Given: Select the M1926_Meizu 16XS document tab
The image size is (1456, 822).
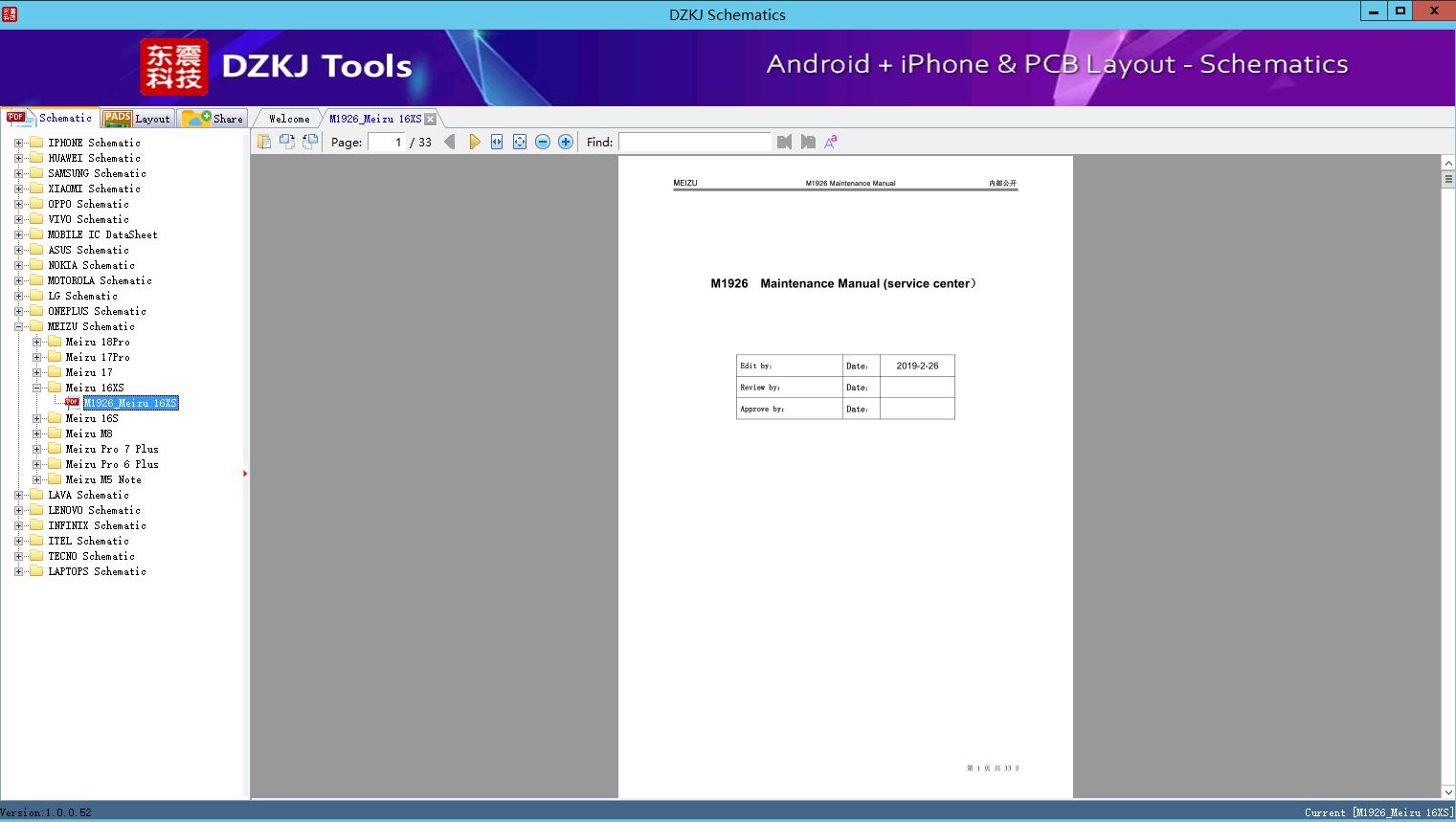Looking at the screenshot, I should coord(375,119).
